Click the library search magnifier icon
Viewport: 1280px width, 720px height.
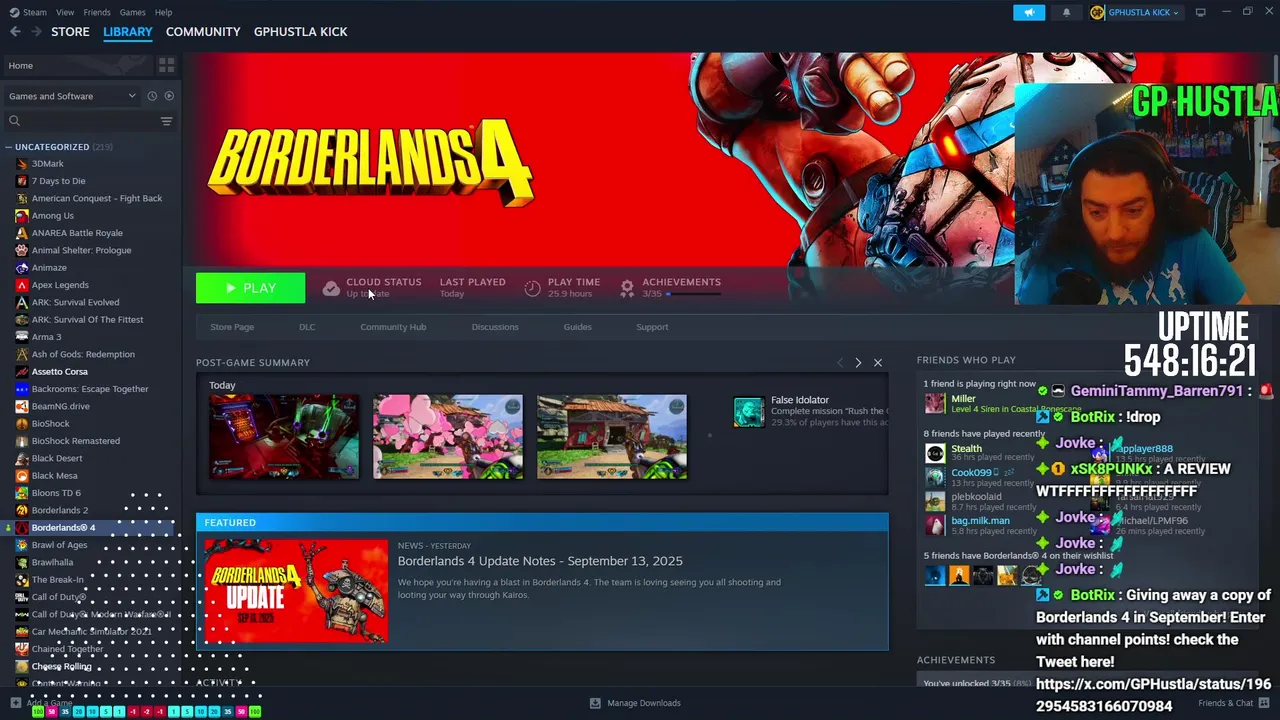coord(14,121)
